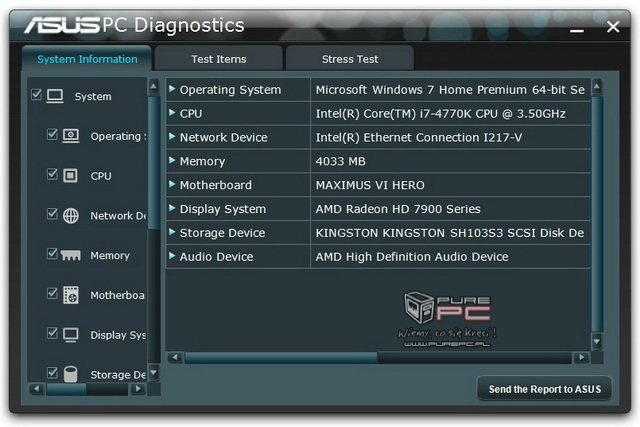Expand the Network Device row arrow

pos(172,136)
